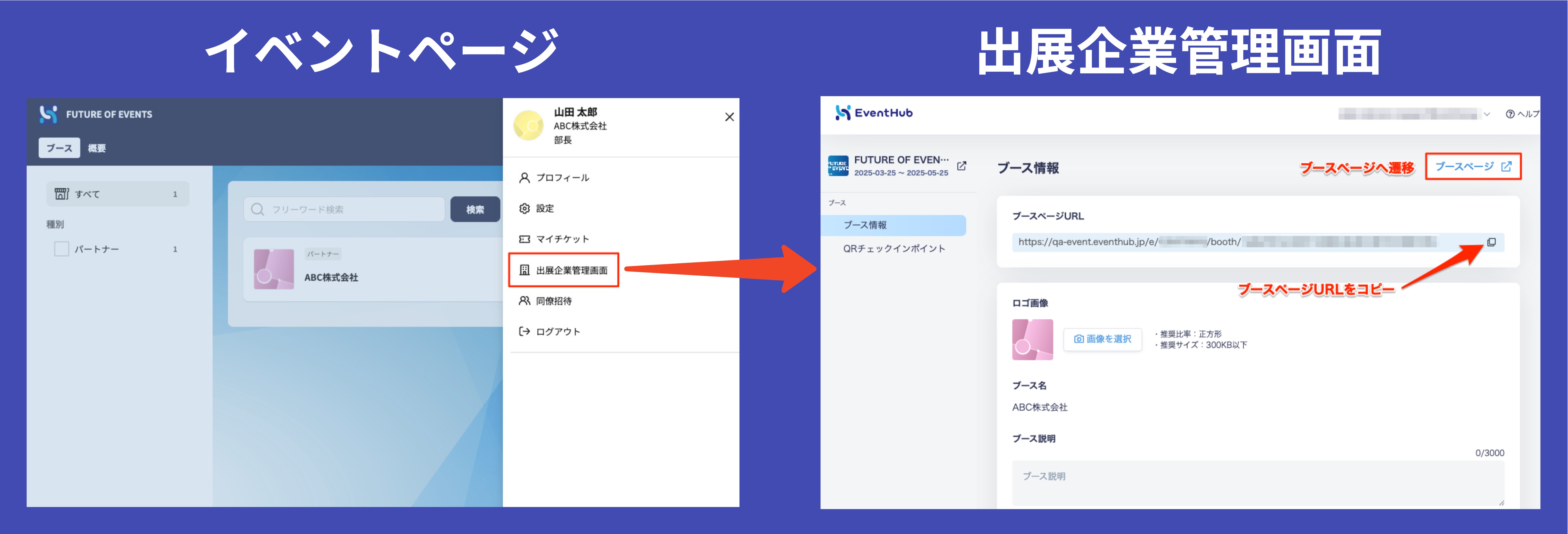
Task: Click the FUTURE OF EVEN… event thumbnail
Action: 838,166
